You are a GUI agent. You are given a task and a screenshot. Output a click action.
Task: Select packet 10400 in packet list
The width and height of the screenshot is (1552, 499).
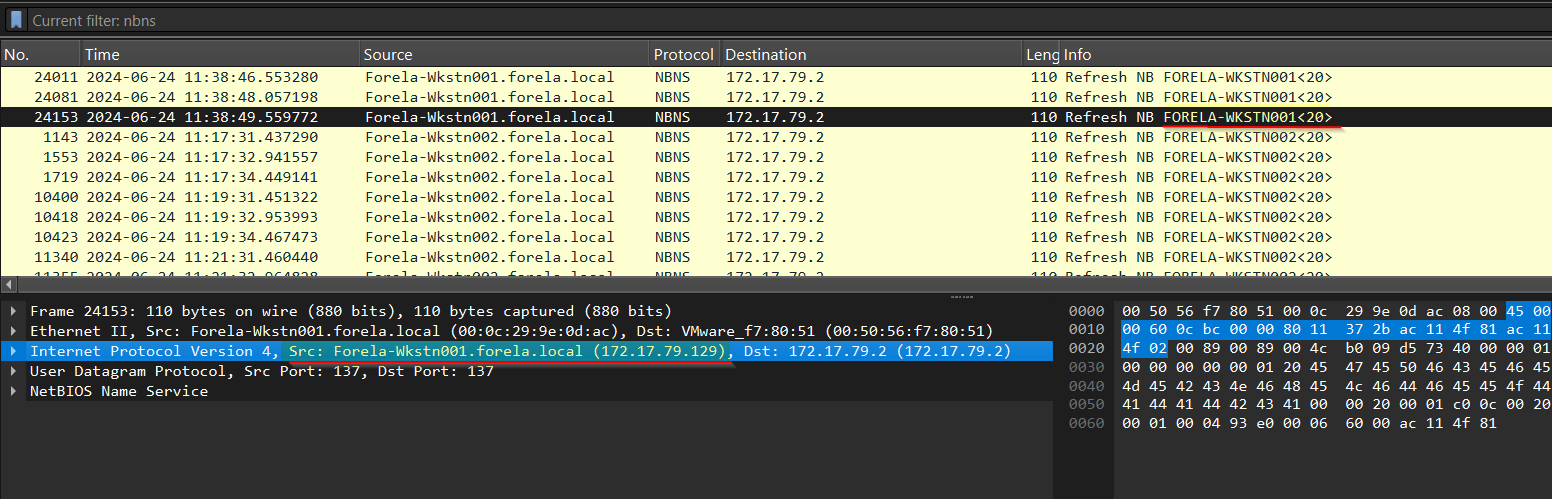tap(500, 197)
